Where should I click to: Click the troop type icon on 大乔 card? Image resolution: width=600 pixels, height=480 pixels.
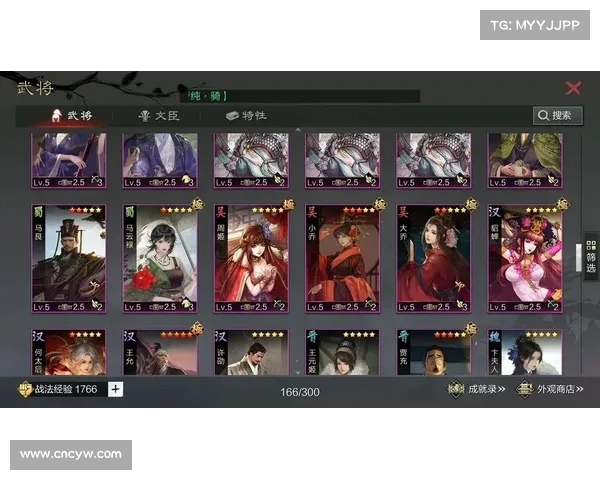tap(460, 304)
